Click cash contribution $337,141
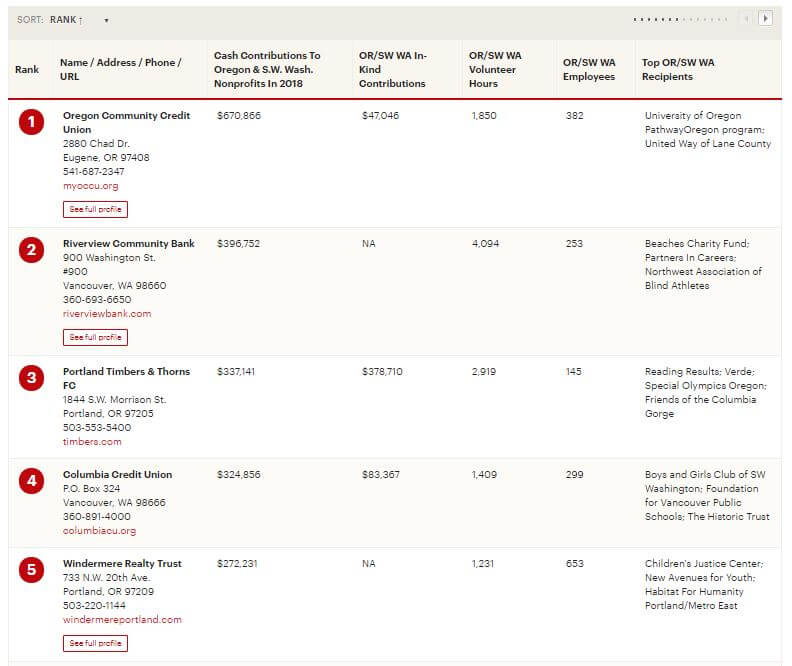Screen dimensions: 792x666 236,372
